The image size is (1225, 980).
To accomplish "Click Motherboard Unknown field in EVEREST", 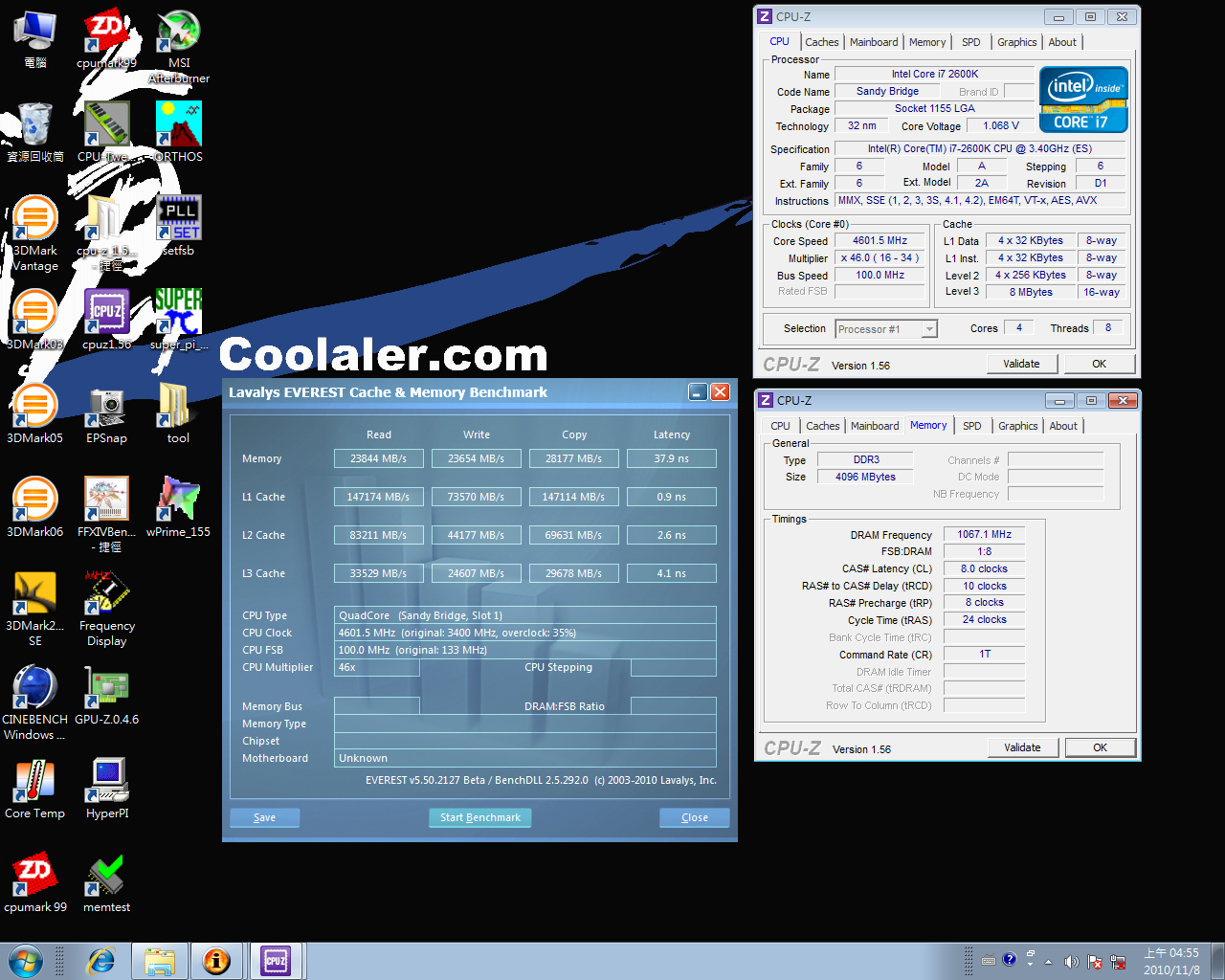I will (525, 758).
